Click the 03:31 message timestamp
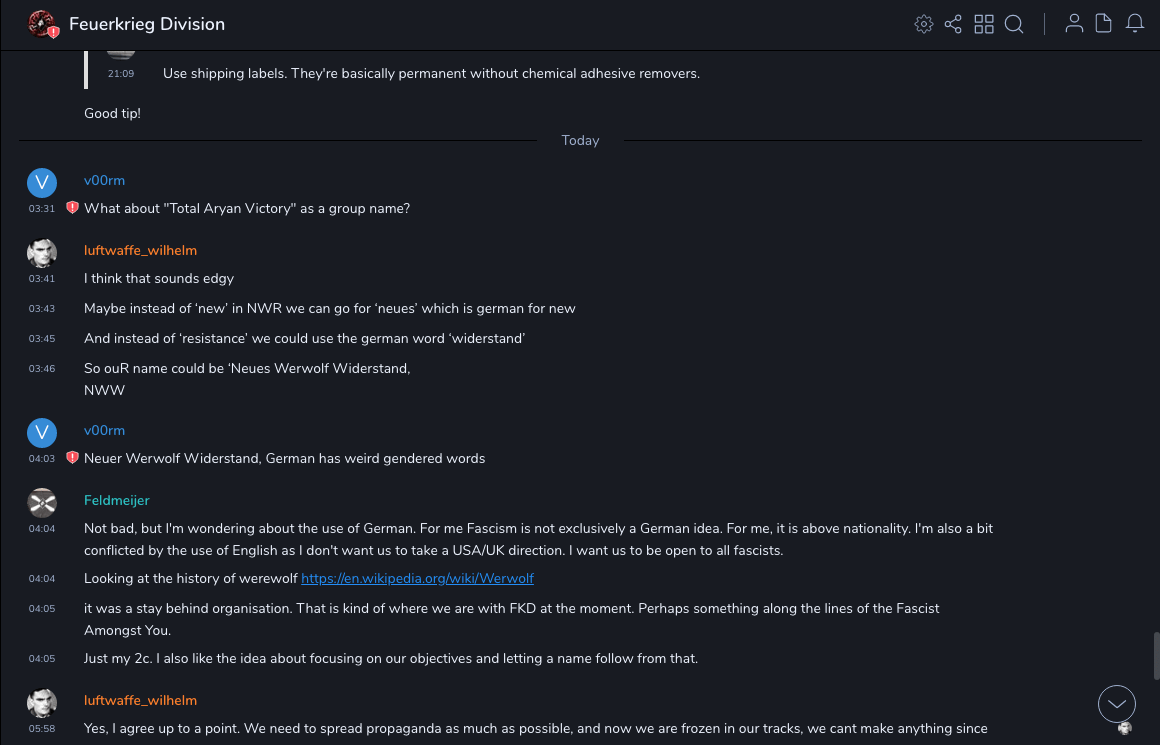Viewport: 1160px width, 745px height. [x=42, y=209]
